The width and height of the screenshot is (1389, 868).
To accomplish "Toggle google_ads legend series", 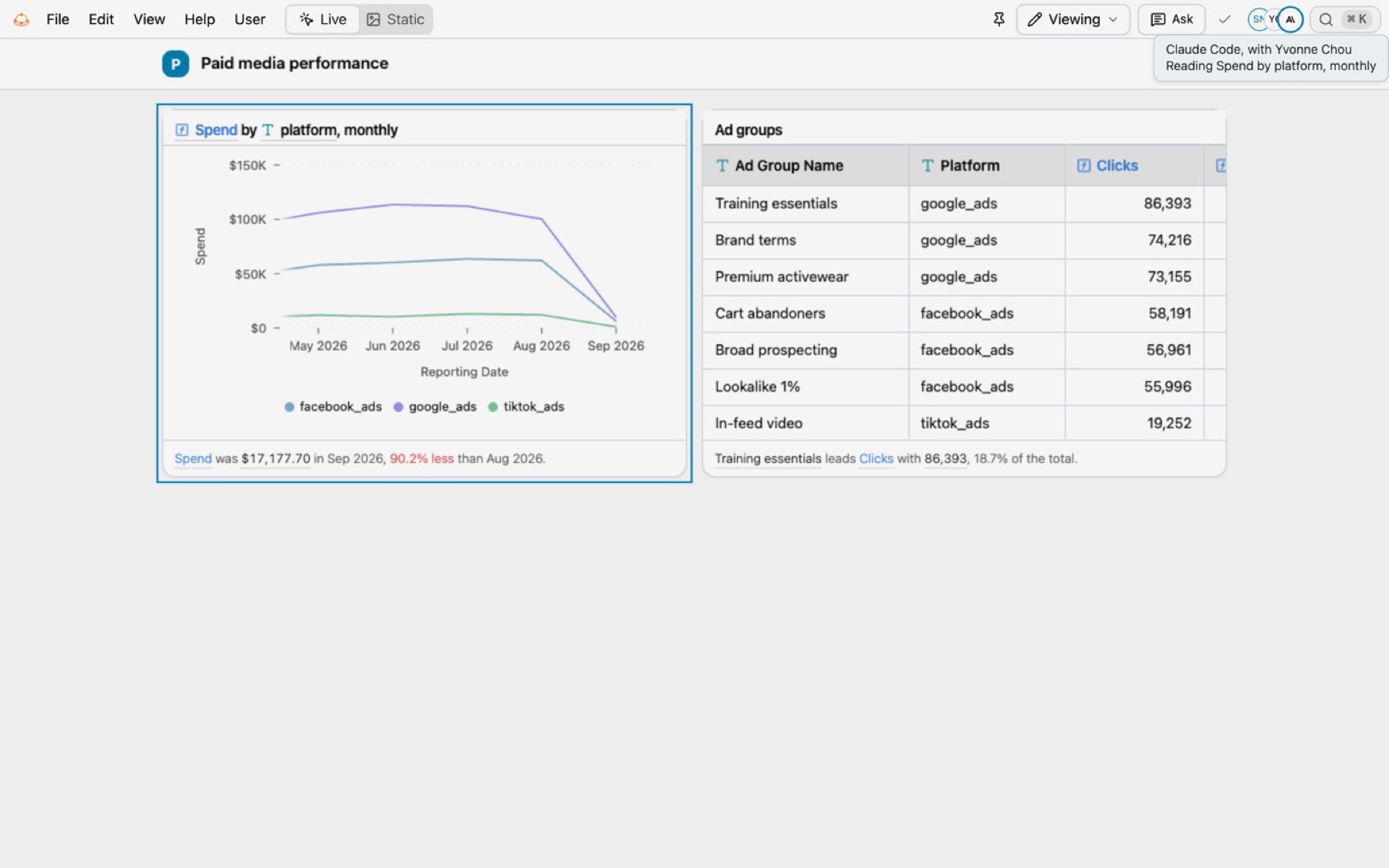I will (434, 407).
